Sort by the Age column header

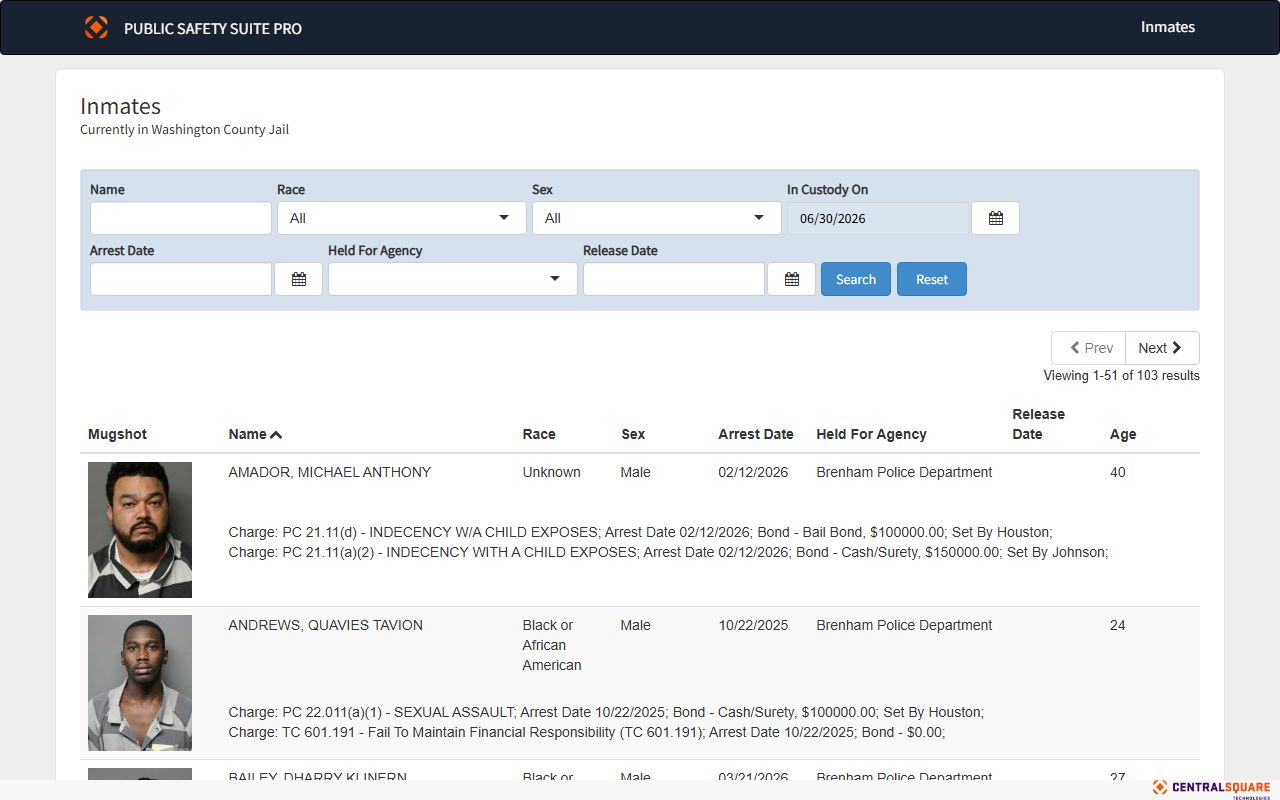point(1123,434)
